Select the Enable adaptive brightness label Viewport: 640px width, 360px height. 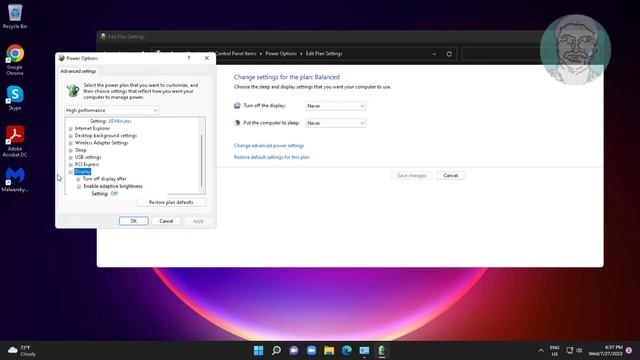(113, 186)
